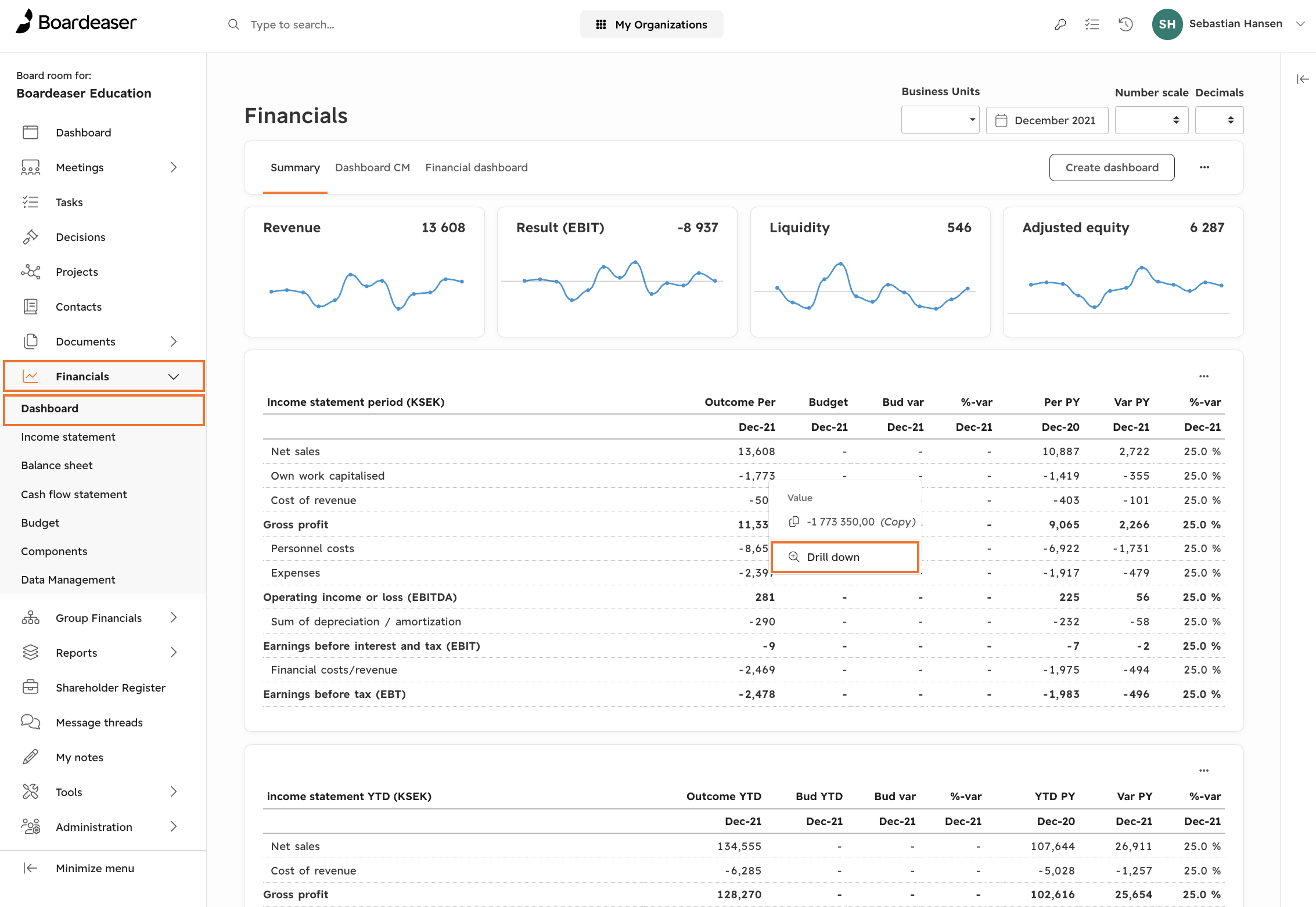Open the My Organizations button
Screen dimensions: 1316x907
point(652,24)
